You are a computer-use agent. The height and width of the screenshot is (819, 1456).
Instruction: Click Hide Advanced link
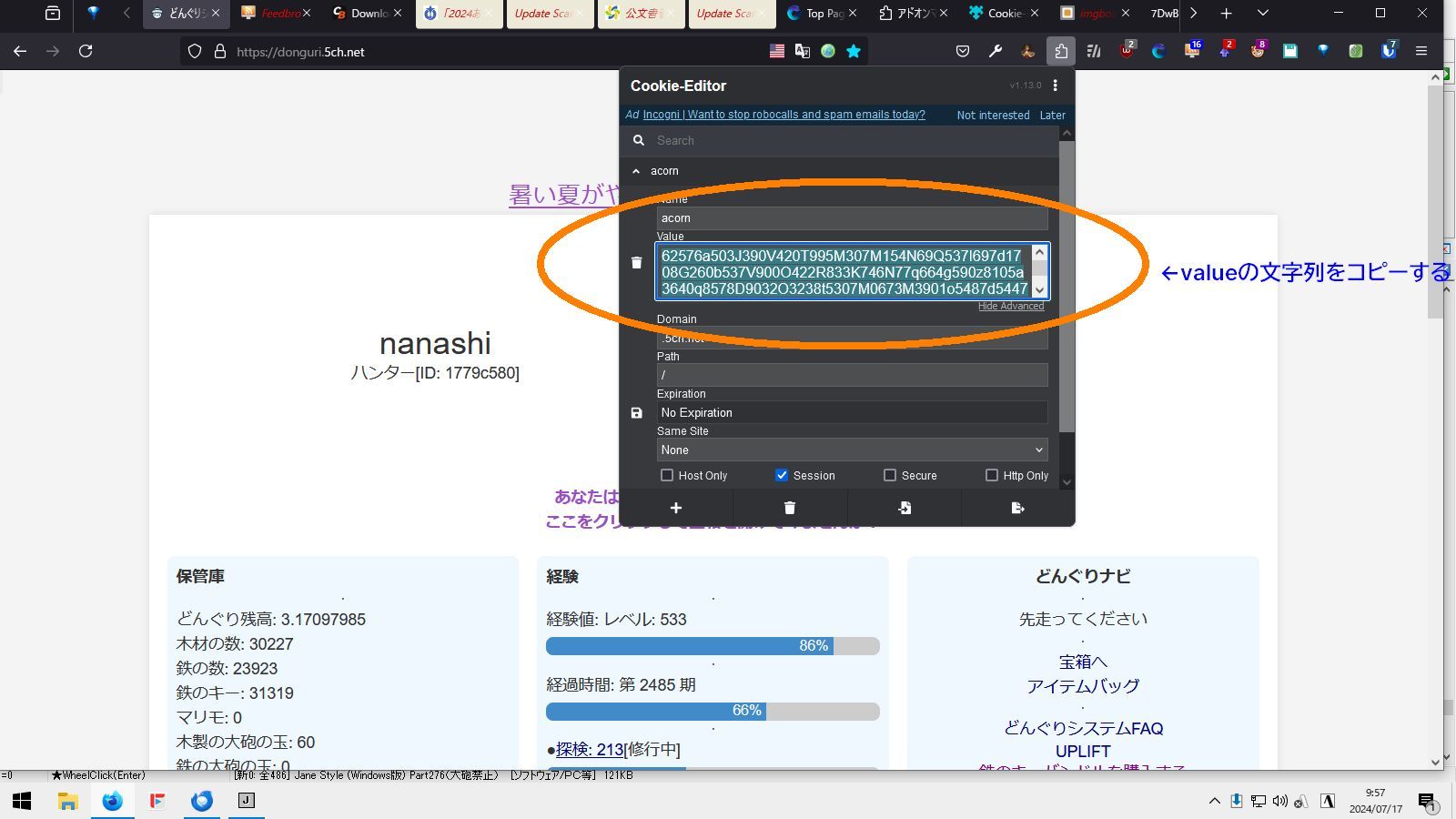1011,306
